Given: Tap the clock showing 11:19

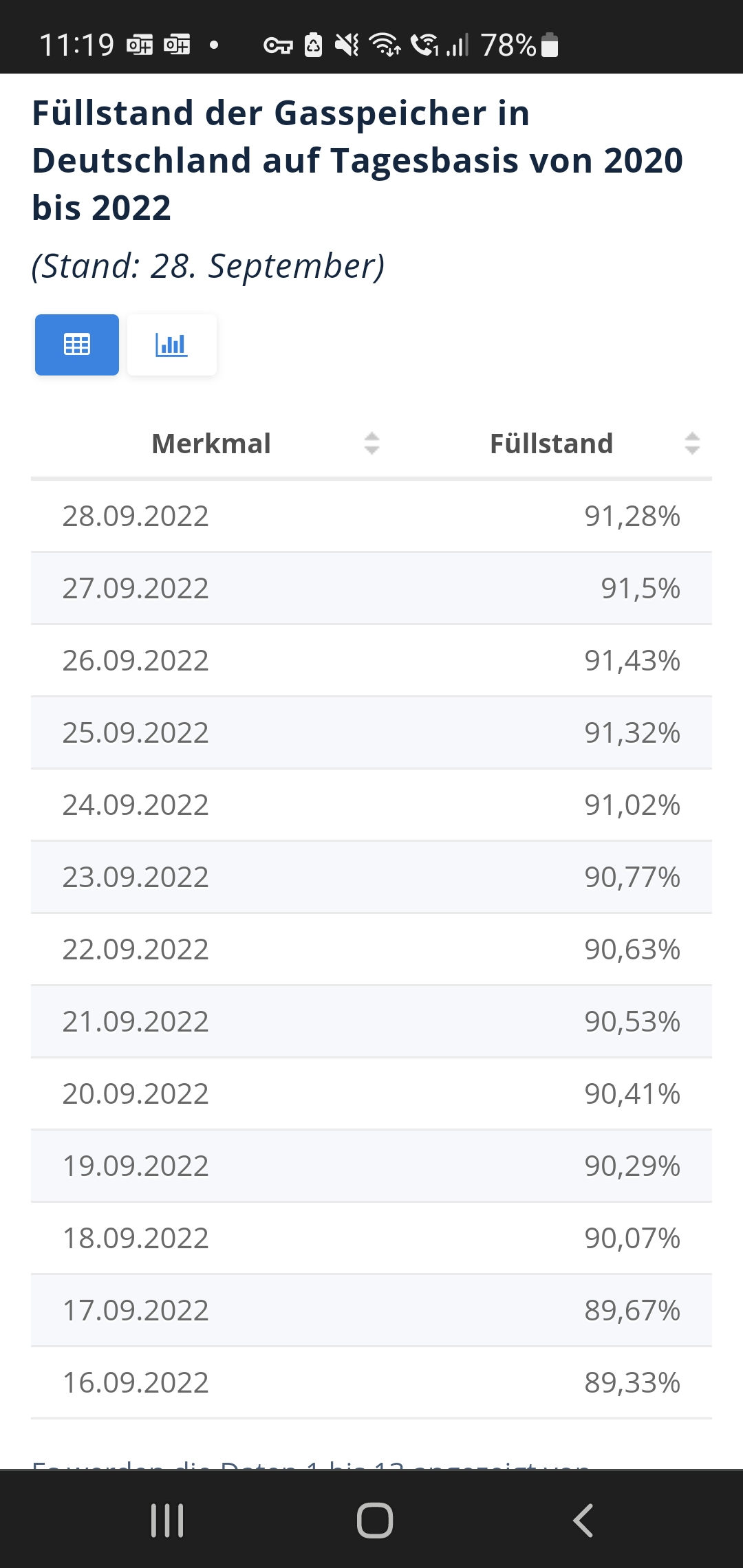Looking at the screenshot, I should pyautogui.click(x=76, y=45).
